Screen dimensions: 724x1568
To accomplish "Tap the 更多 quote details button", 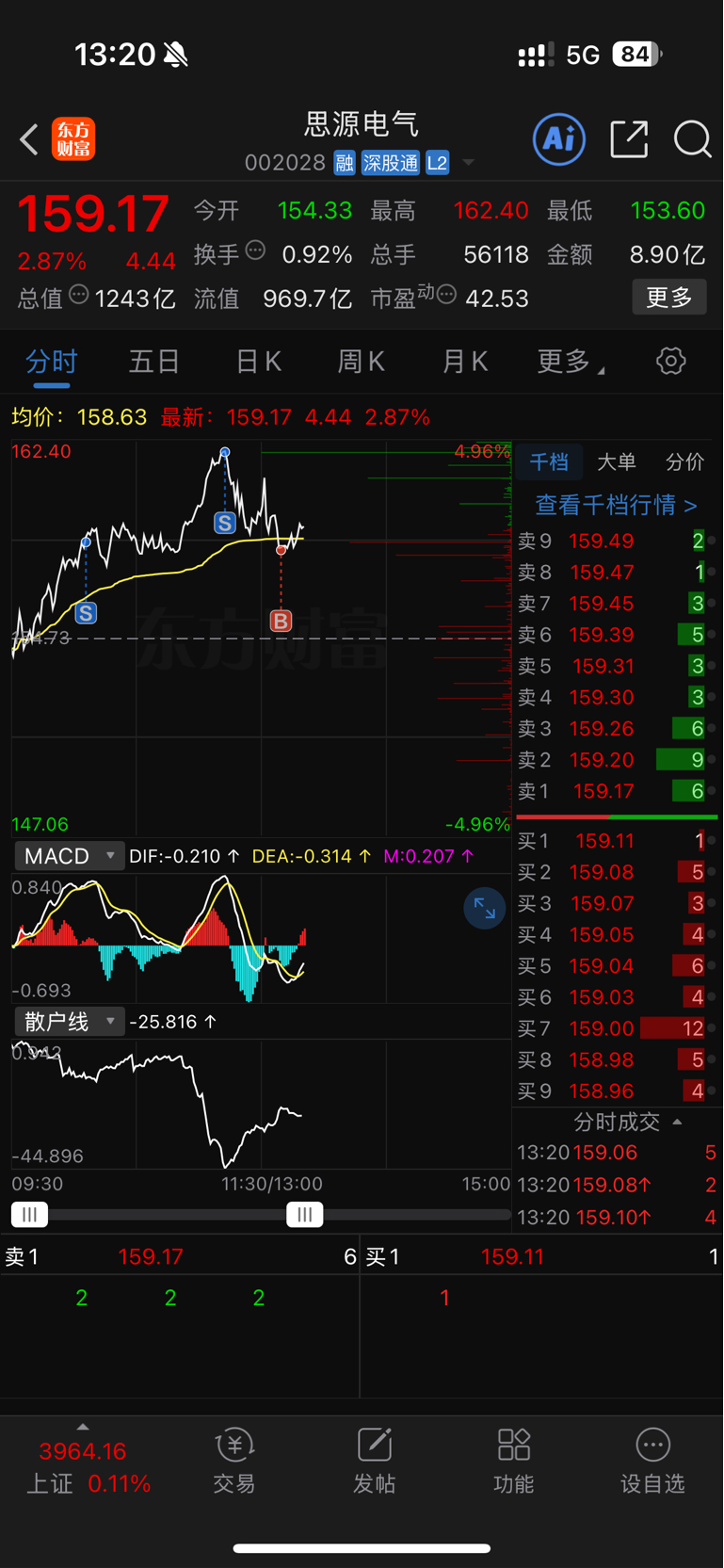I will pyautogui.click(x=669, y=298).
